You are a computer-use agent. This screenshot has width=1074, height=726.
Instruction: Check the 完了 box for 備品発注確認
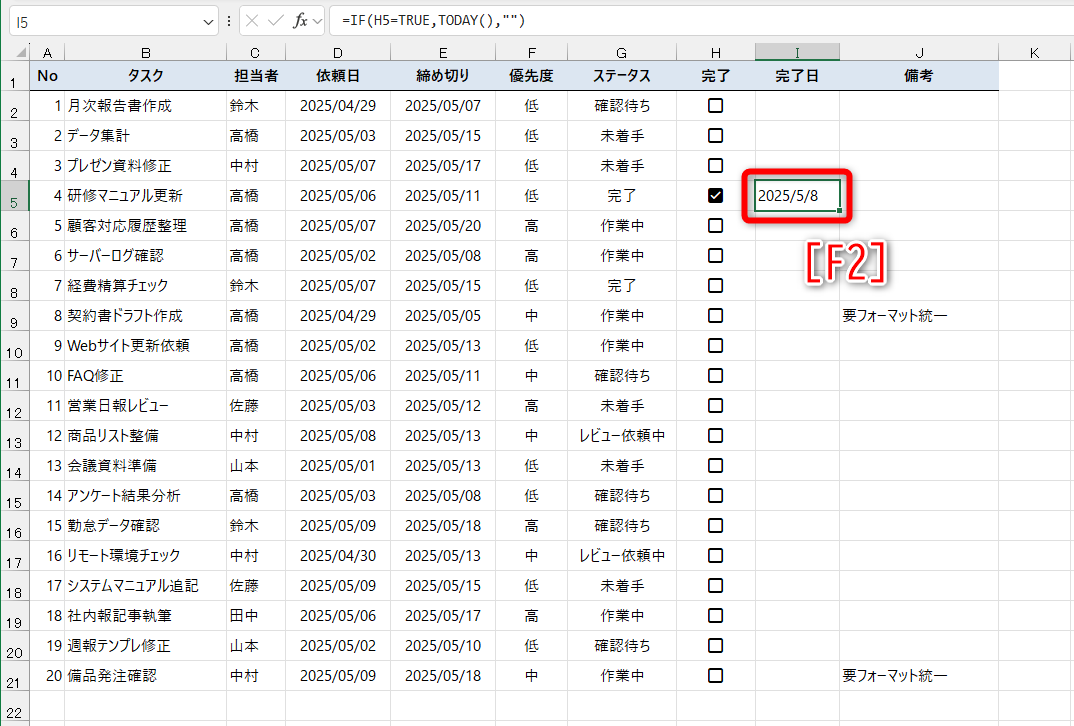click(714, 675)
